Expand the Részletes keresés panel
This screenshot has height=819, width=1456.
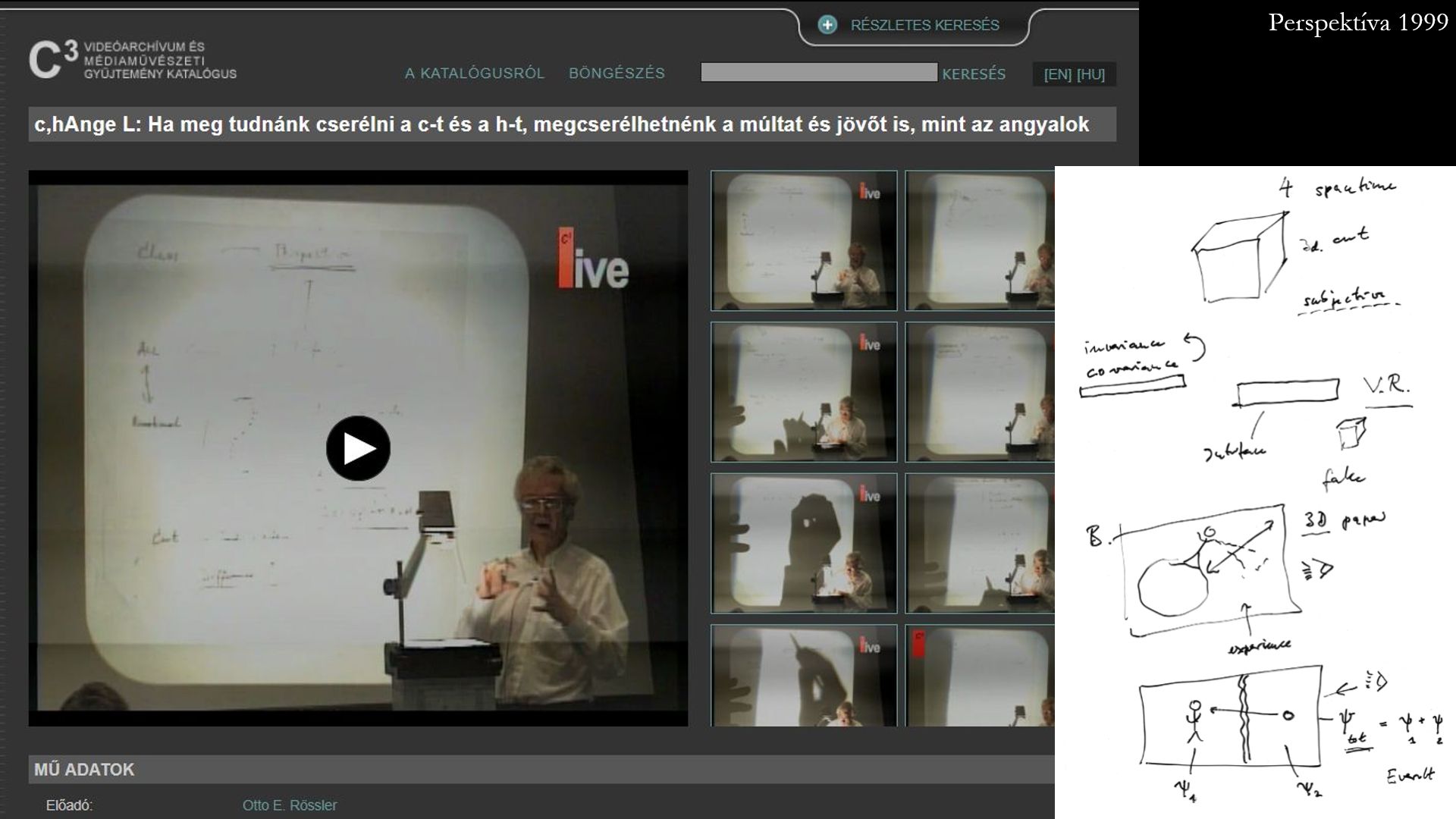pyautogui.click(x=924, y=25)
